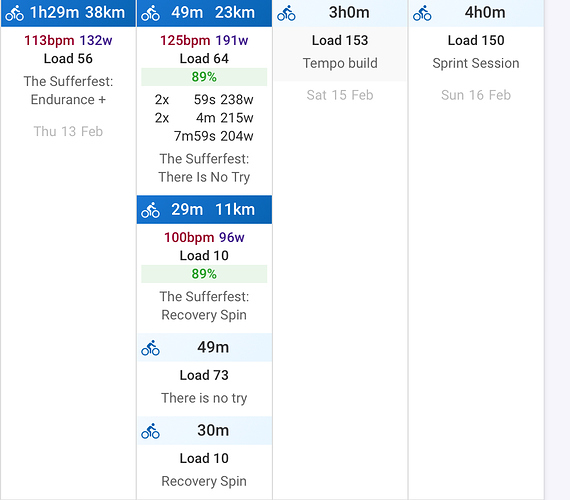Click bike icon on planned 30m workout
The width and height of the screenshot is (570, 500).
tap(150, 431)
